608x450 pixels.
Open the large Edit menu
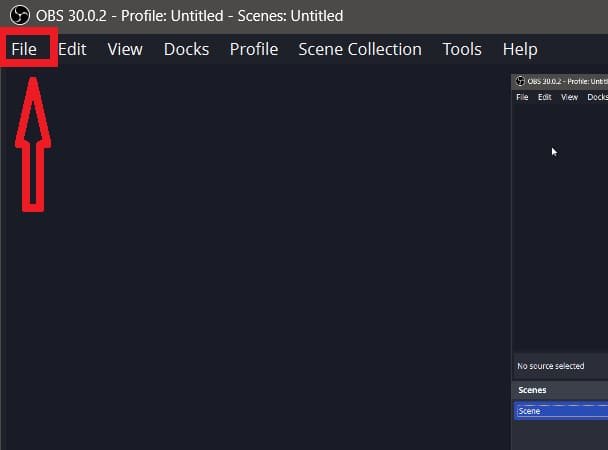(72, 49)
